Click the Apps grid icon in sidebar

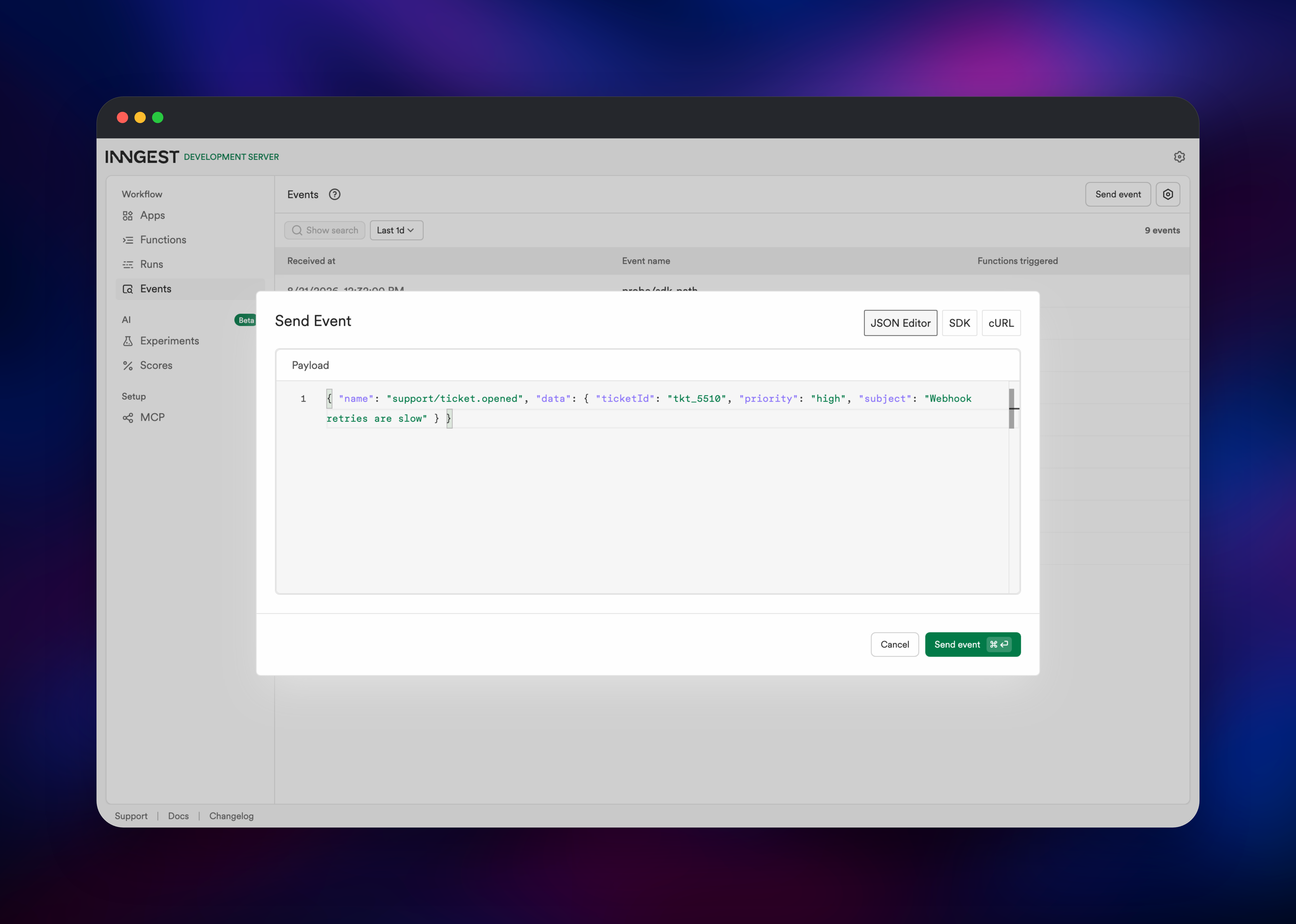(x=128, y=216)
